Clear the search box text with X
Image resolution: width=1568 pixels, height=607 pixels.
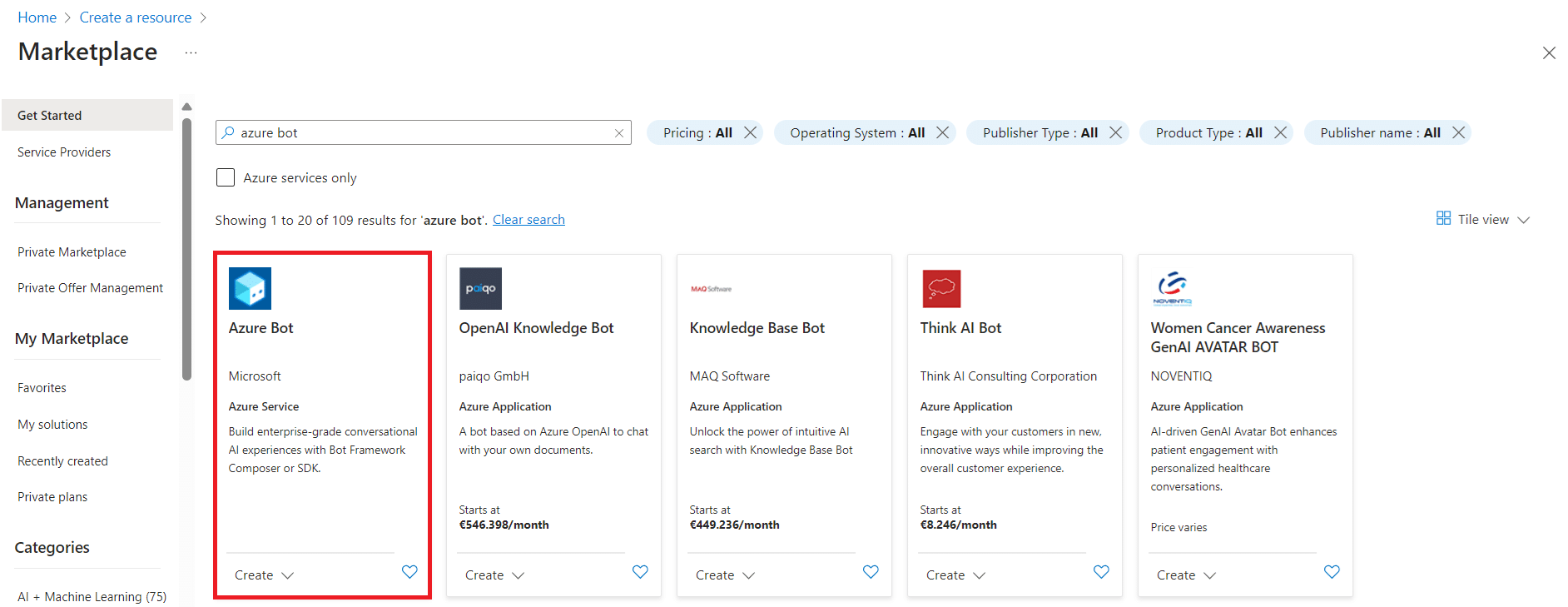pos(619,133)
